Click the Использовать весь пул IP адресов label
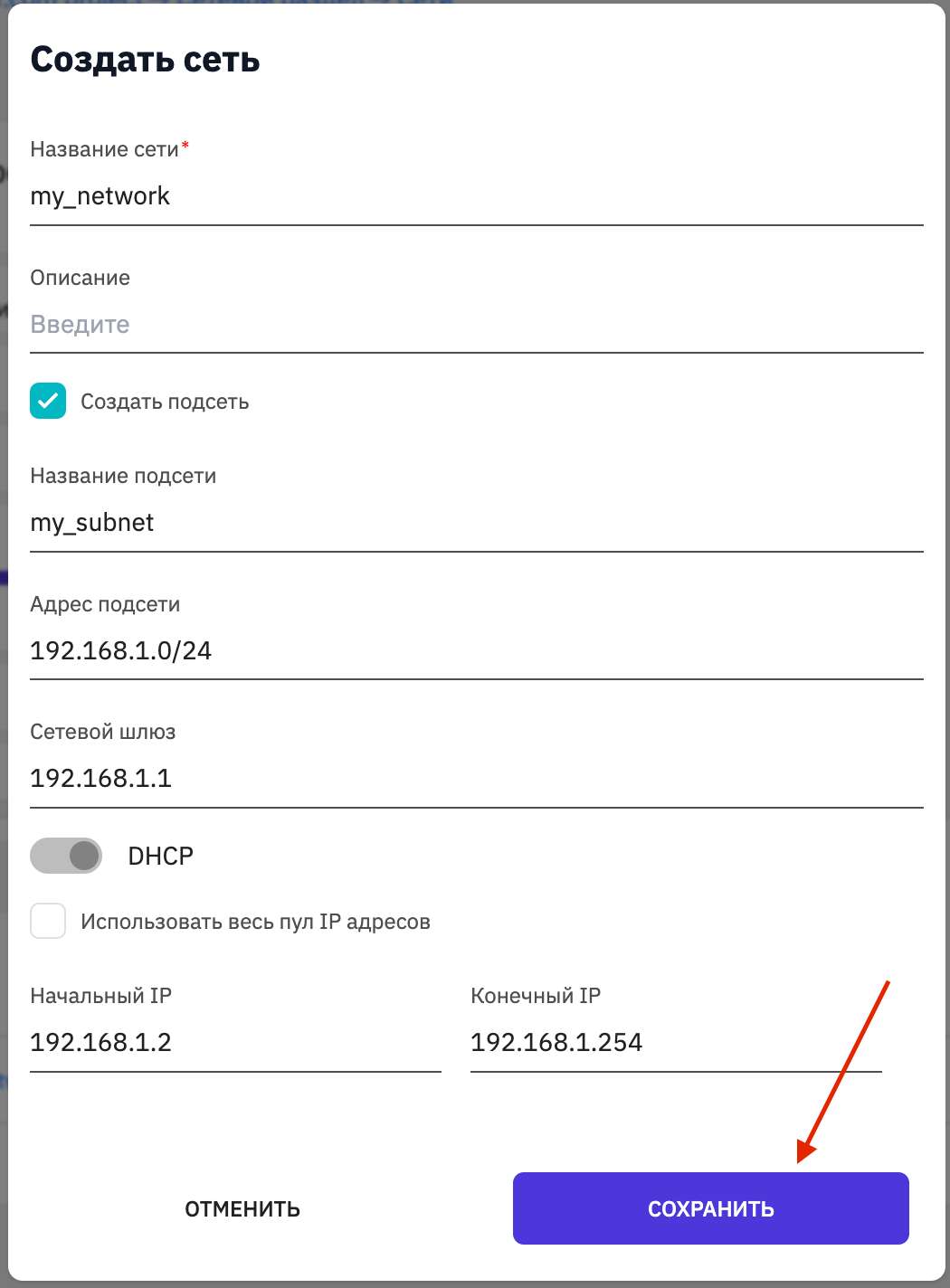Image resolution: width=950 pixels, height=1288 pixels. tap(255, 922)
